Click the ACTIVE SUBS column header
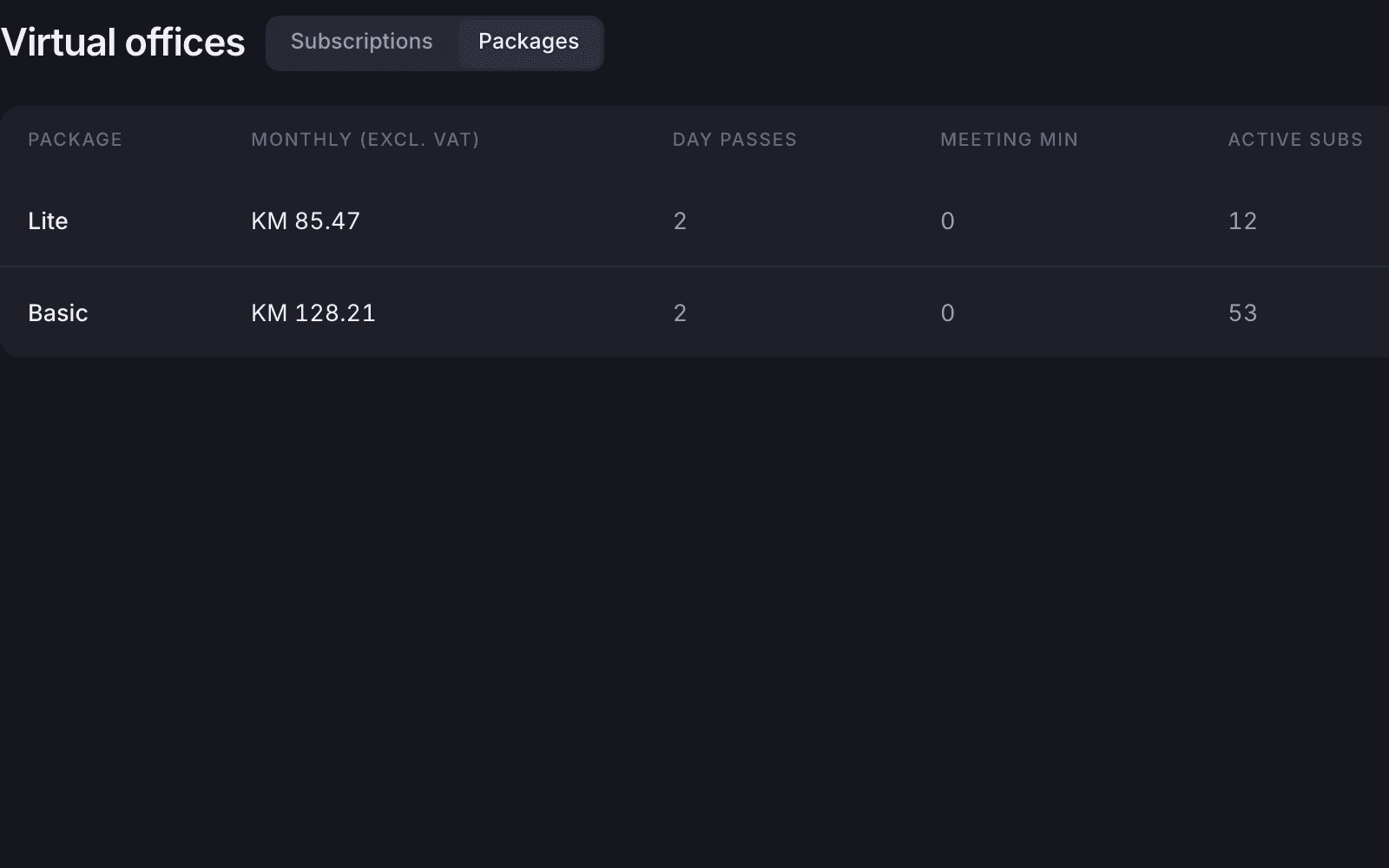Viewport: 1389px width, 868px height. 1295,140
